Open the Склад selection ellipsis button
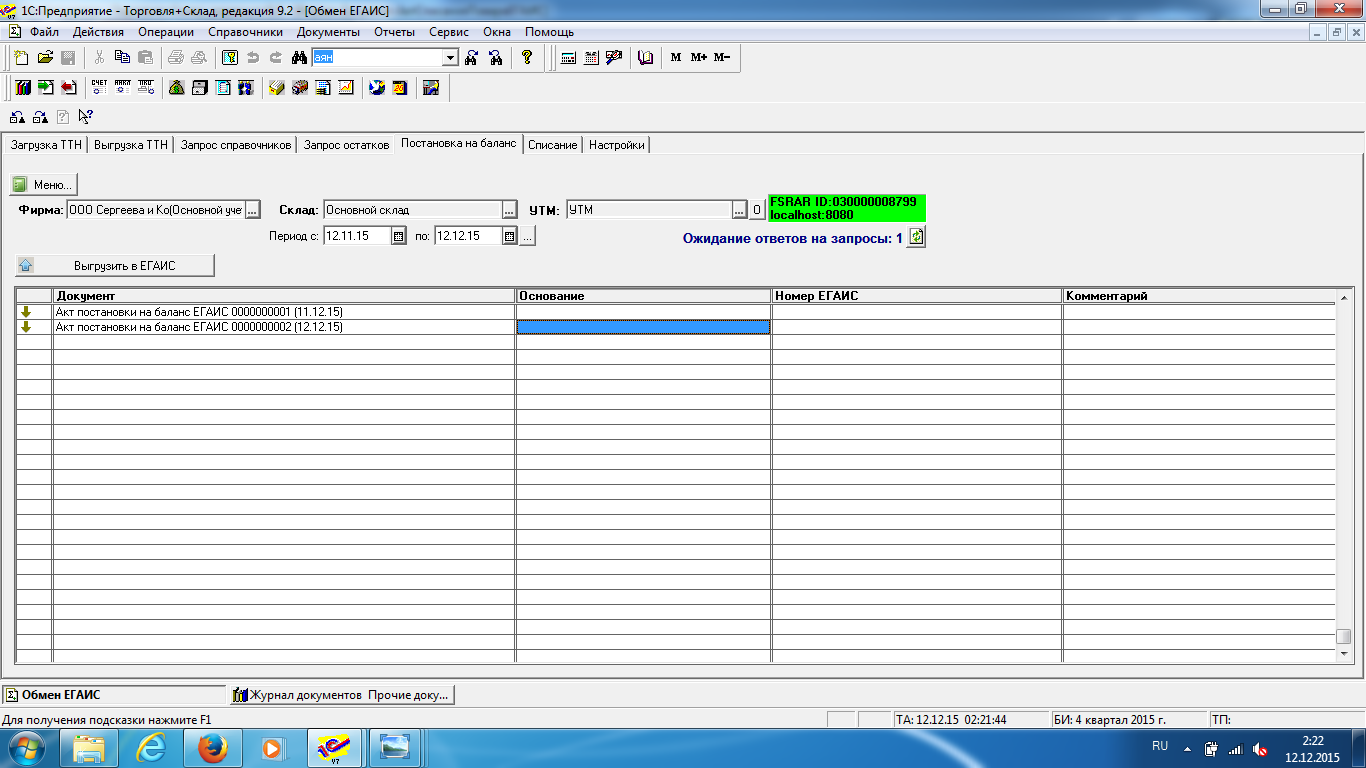Viewport: 1366px width, 768px height. 509,210
